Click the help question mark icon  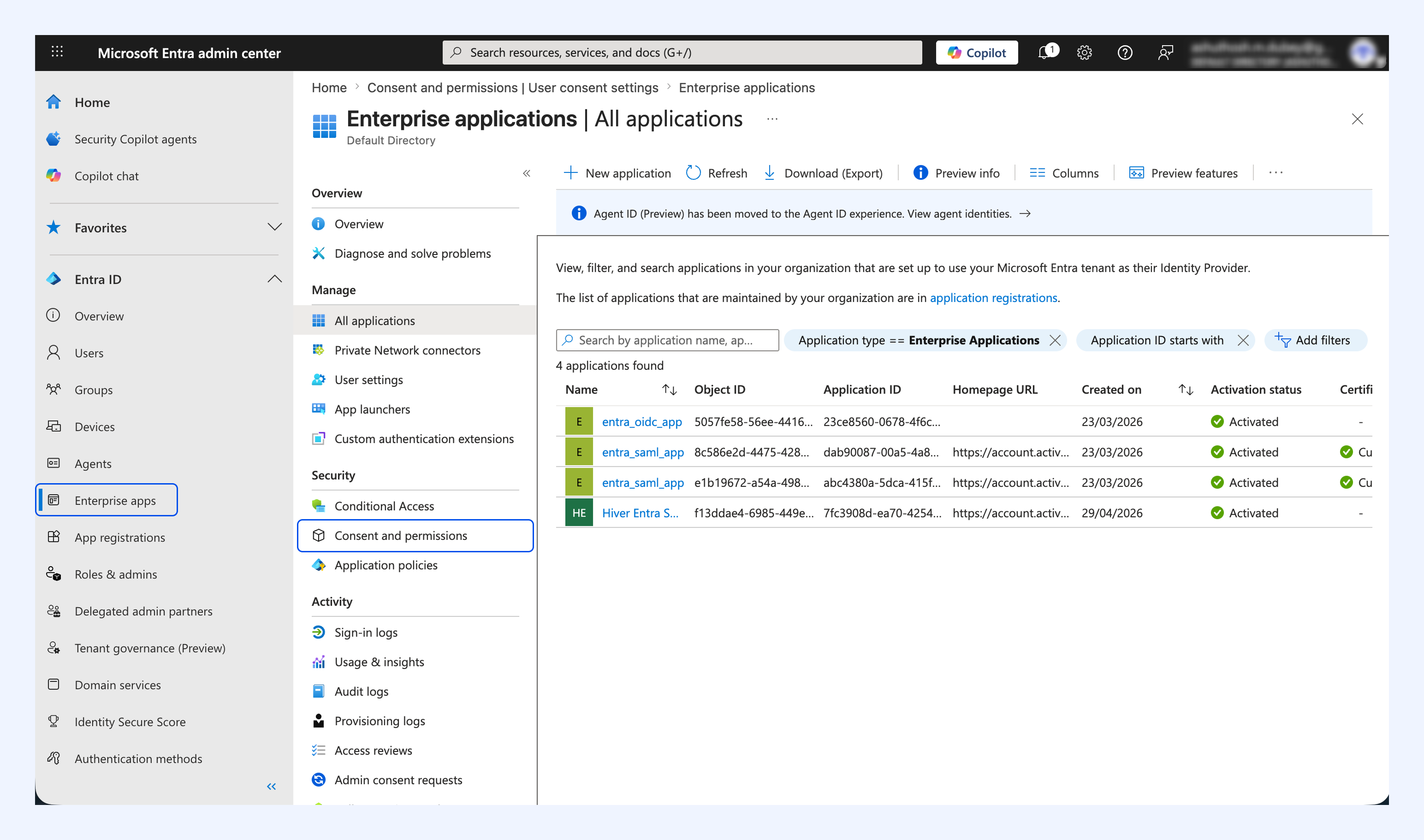(x=1125, y=53)
